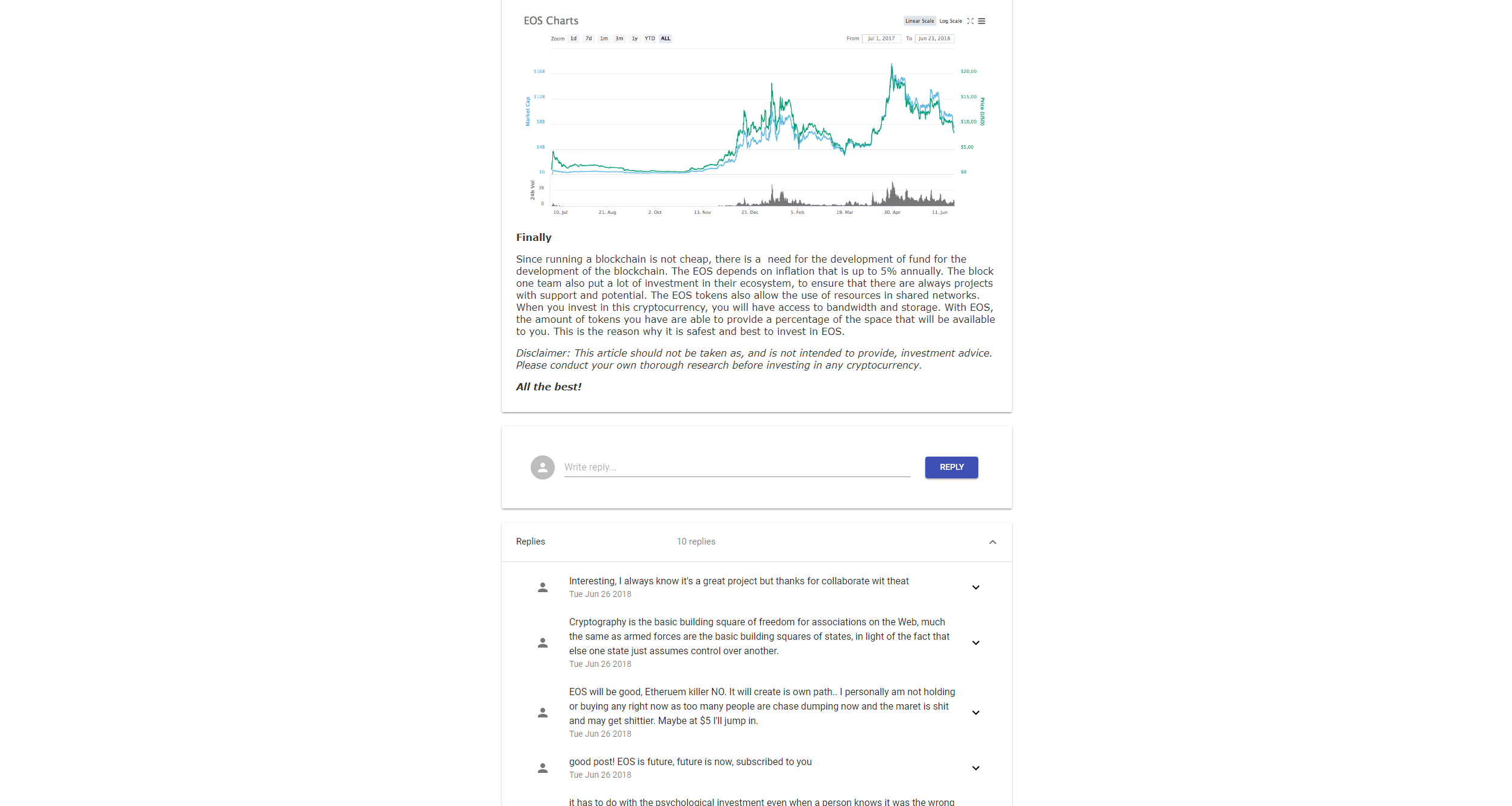Screen dimensions: 1512x806
Task: Switch the chart to Log Scale
Action: [x=951, y=21]
